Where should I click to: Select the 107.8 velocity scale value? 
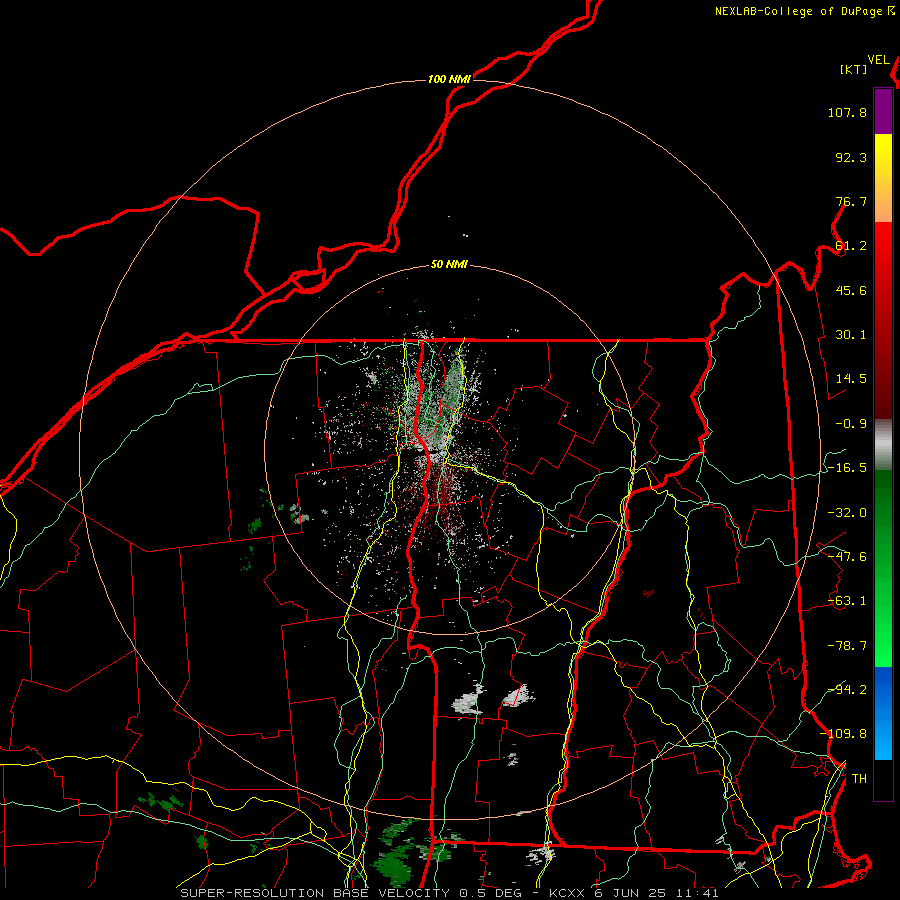(x=847, y=112)
